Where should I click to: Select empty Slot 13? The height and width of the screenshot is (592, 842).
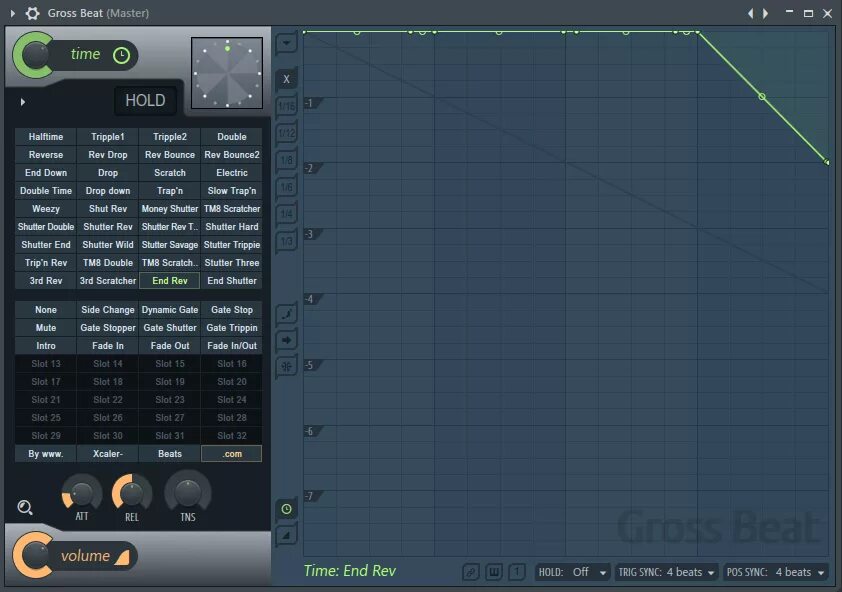click(x=46, y=364)
